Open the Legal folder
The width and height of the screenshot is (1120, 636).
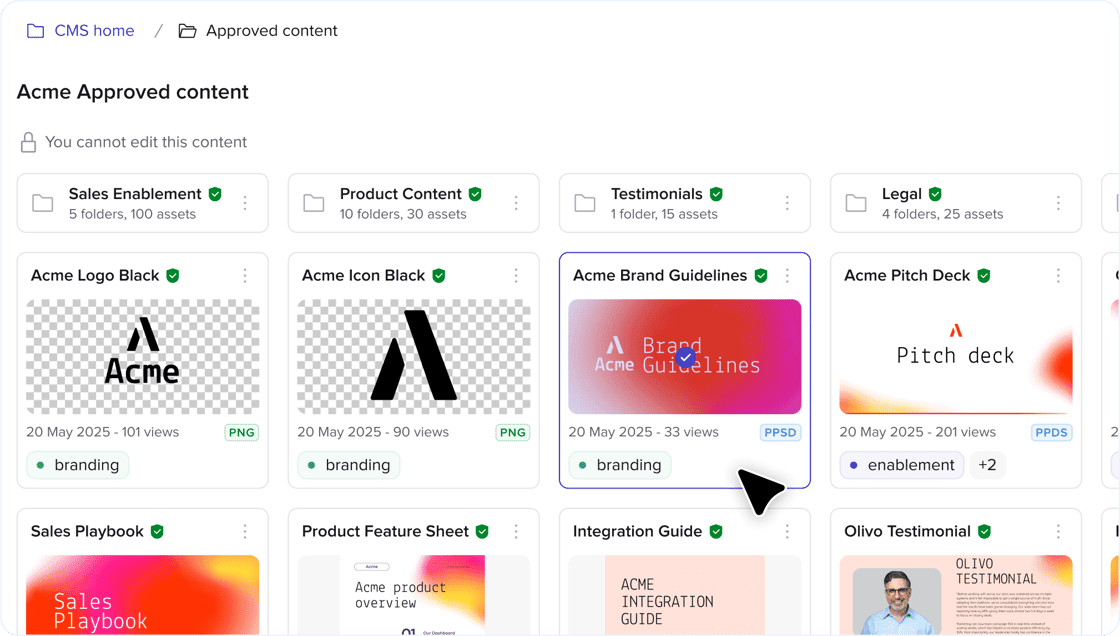click(956, 203)
